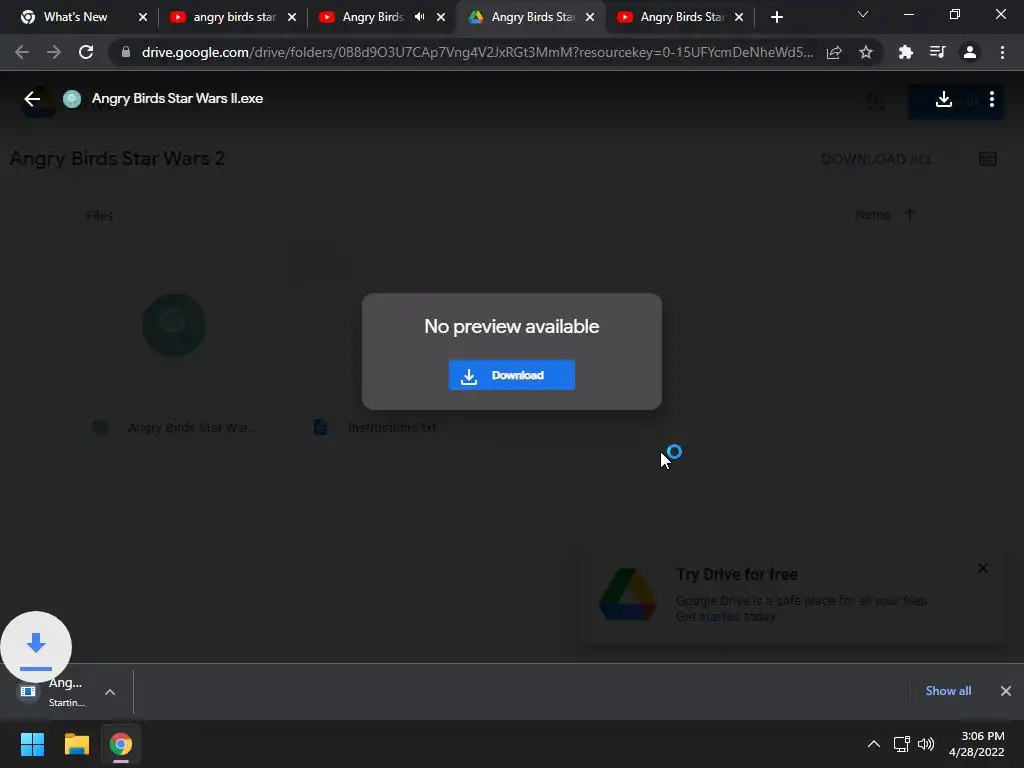
Task: Close the What's New tab
Action: point(143,18)
